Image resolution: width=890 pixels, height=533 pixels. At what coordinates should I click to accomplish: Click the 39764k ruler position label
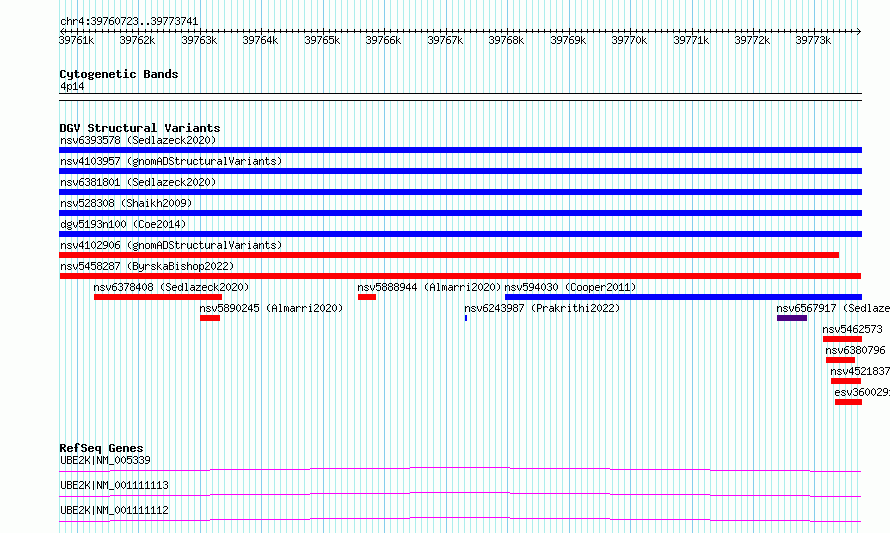click(x=261, y=40)
